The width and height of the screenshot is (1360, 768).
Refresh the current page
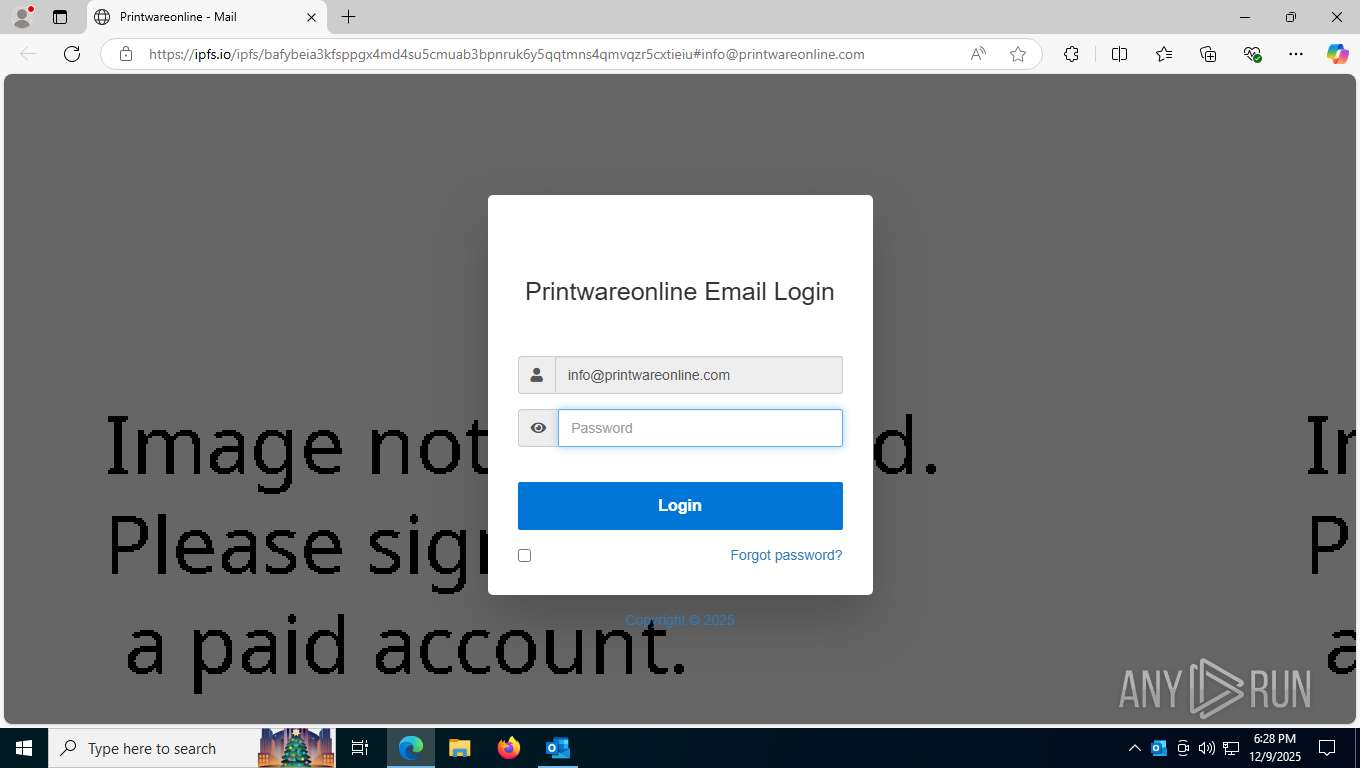pyautogui.click(x=72, y=54)
